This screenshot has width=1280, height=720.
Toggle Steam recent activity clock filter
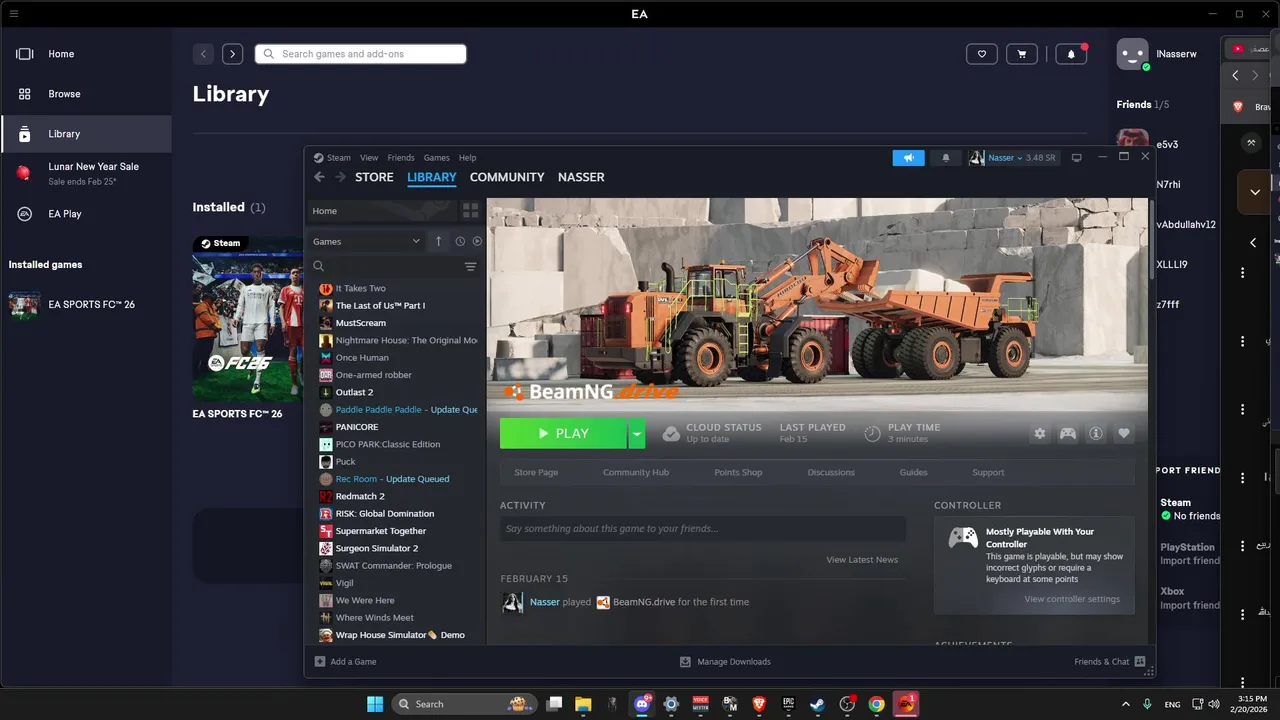pyautogui.click(x=460, y=241)
